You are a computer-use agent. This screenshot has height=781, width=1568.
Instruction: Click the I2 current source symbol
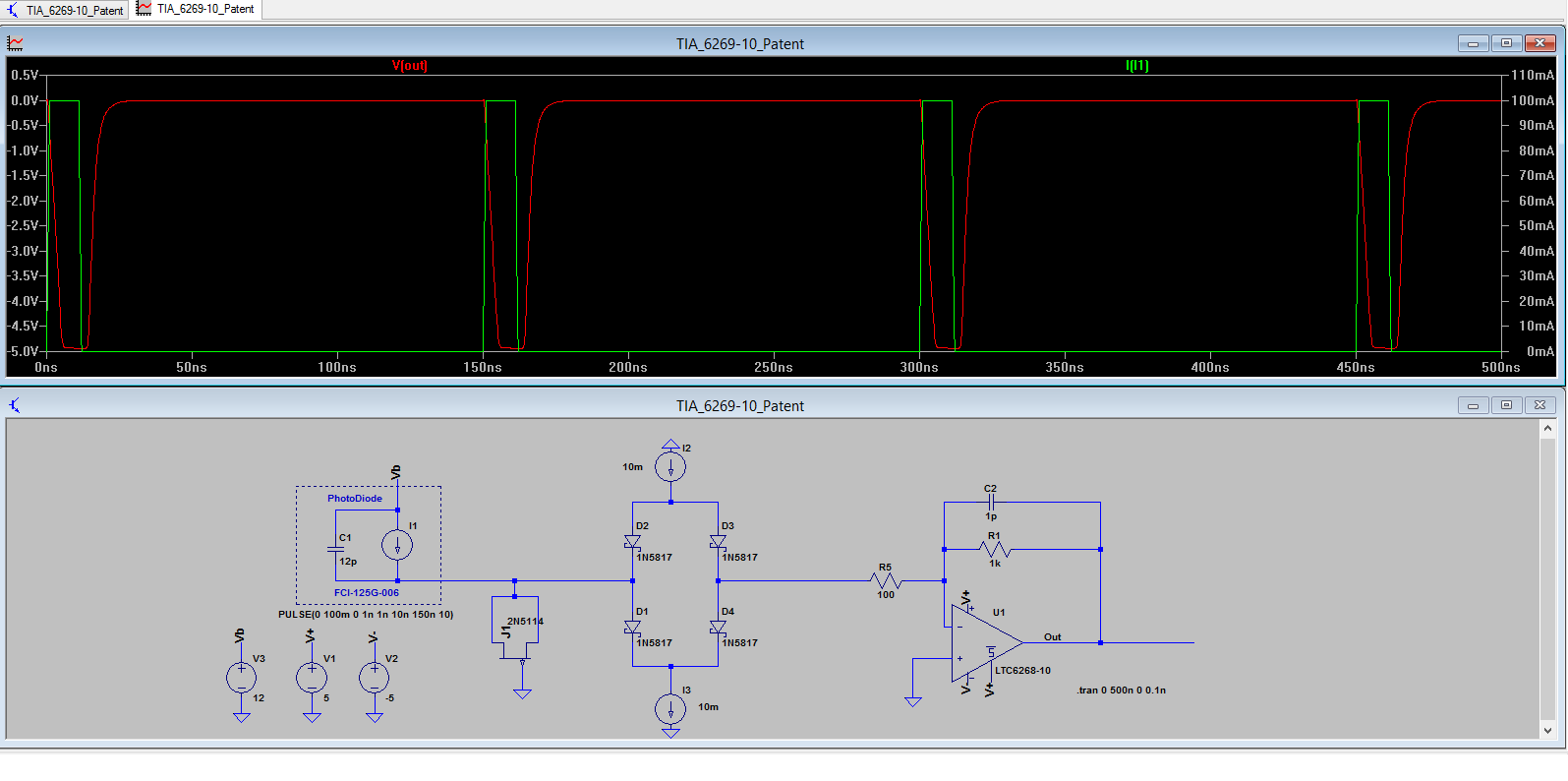(670, 466)
